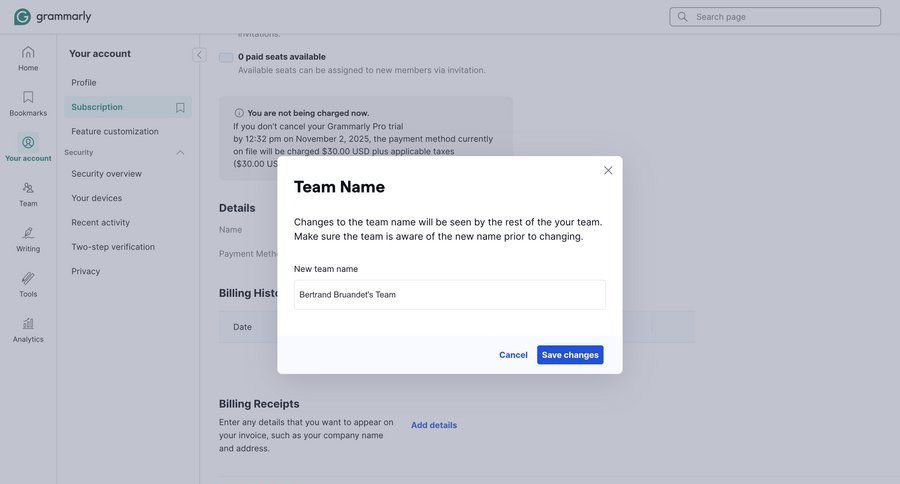This screenshot has width=900, height=484.
Task: Open the Home section icon
Action: click(28, 52)
